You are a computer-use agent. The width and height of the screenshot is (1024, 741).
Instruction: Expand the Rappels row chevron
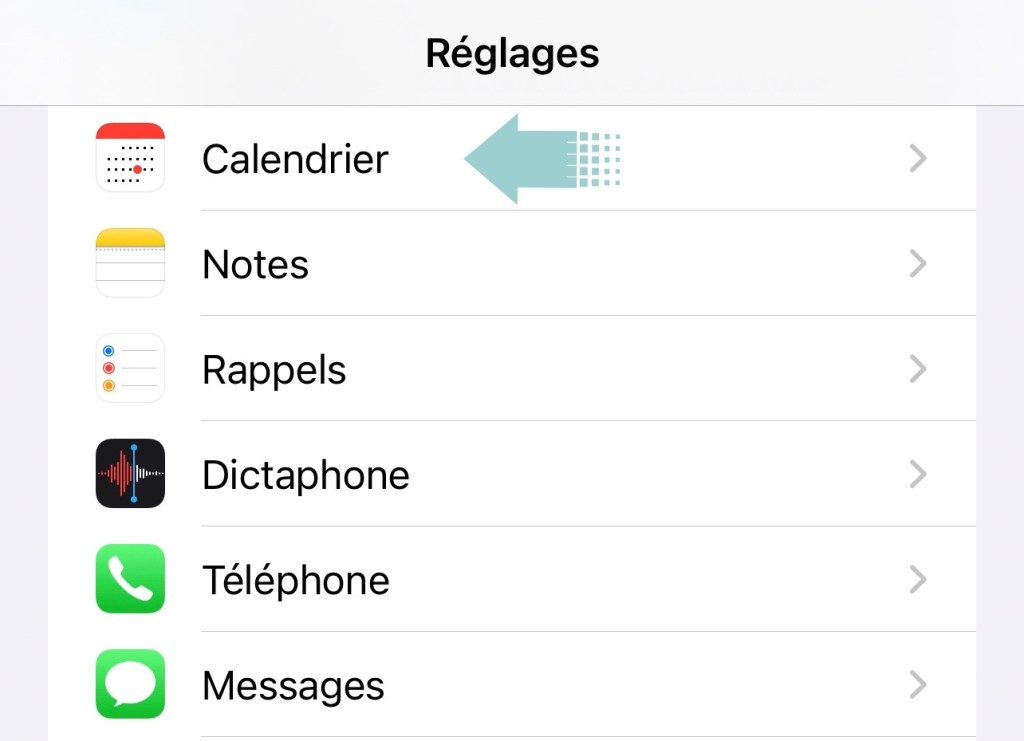[x=918, y=369]
